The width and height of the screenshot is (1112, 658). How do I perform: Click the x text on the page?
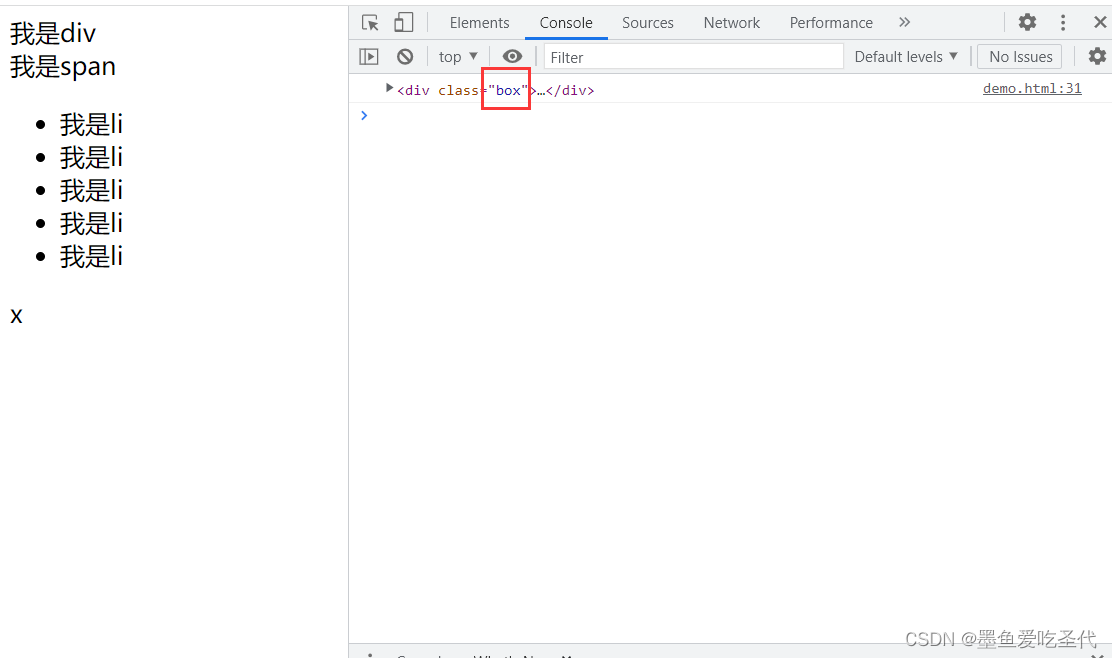(16, 316)
